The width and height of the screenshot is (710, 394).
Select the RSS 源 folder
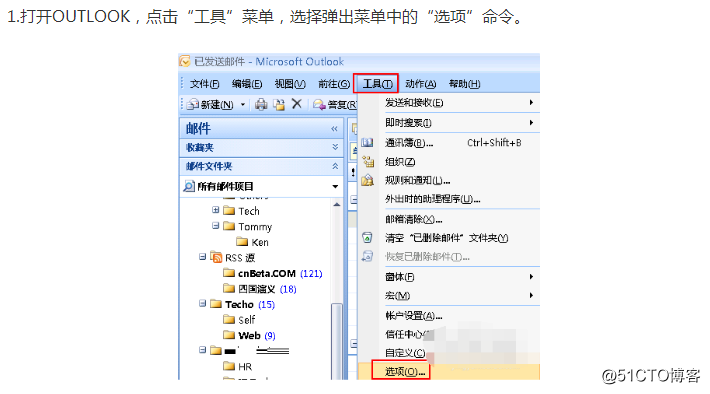pos(240,258)
